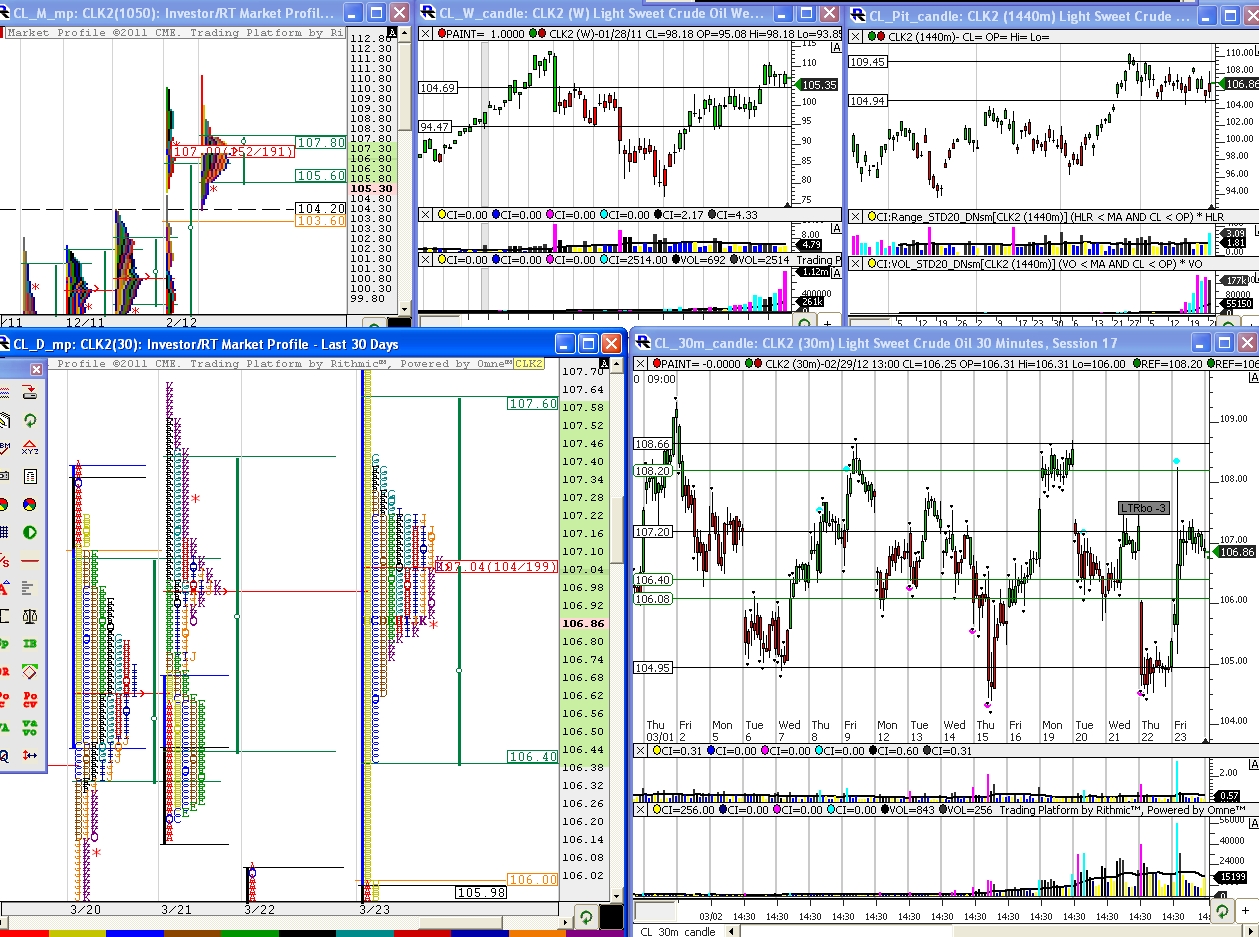Click the green half-circle icon in floating toolbar
This screenshot has height=937, width=1259.
coord(30,532)
